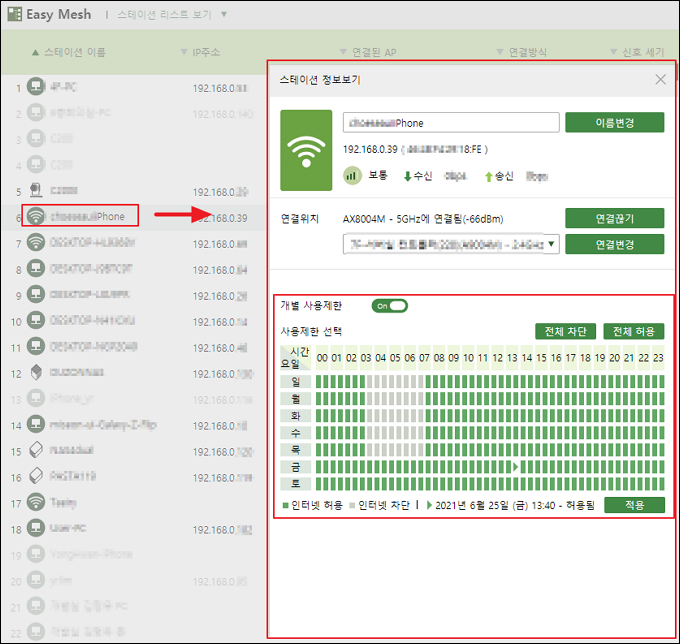Click the camera-type device icon in row 5
680x644 pixels.
pyautogui.click(x=36, y=190)
